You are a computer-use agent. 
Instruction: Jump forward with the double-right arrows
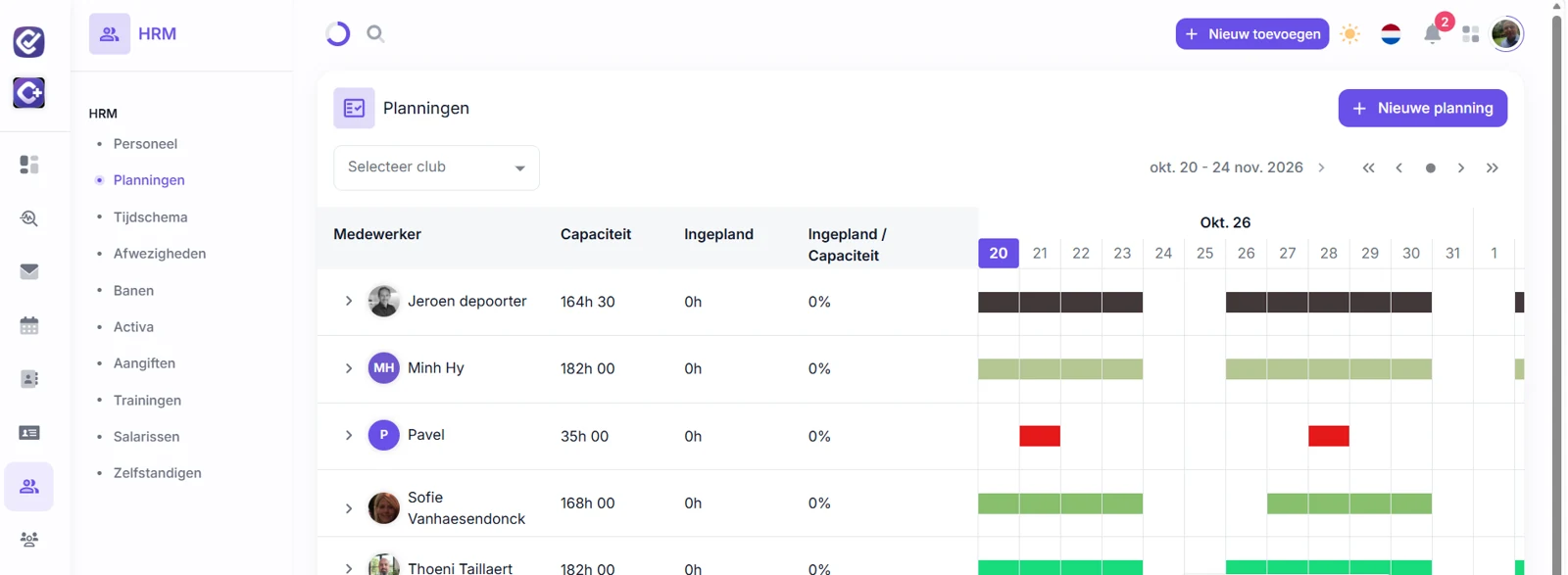pos(1492,168)
